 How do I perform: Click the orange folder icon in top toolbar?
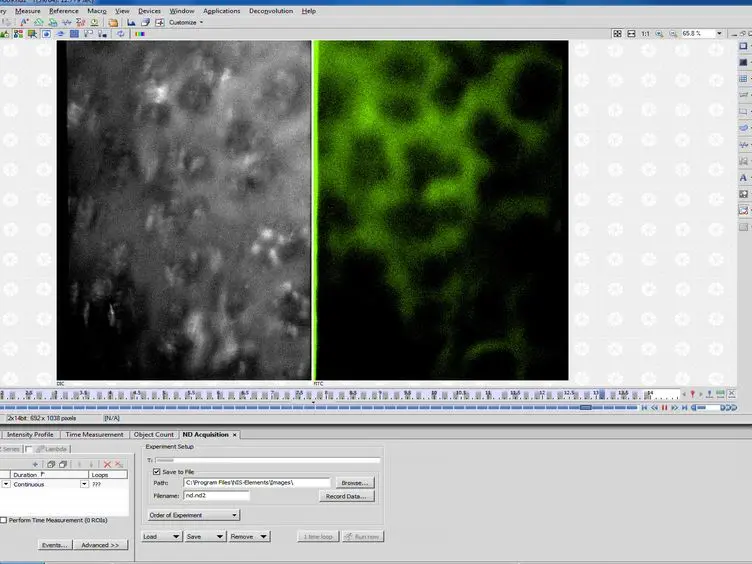pyautogui.click(x=113, y=22)
